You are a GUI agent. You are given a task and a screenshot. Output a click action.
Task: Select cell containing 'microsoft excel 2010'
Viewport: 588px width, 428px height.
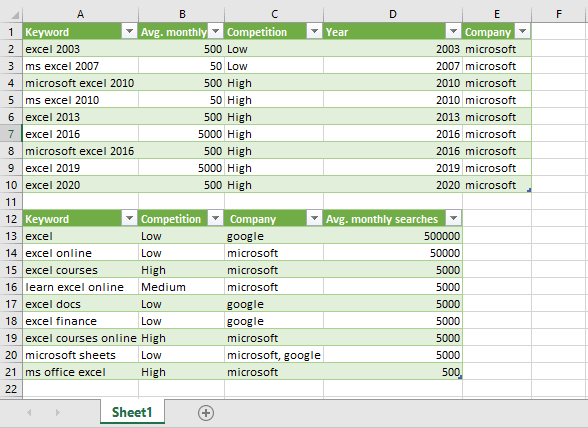pyautogui.click(x=80, y=83)
